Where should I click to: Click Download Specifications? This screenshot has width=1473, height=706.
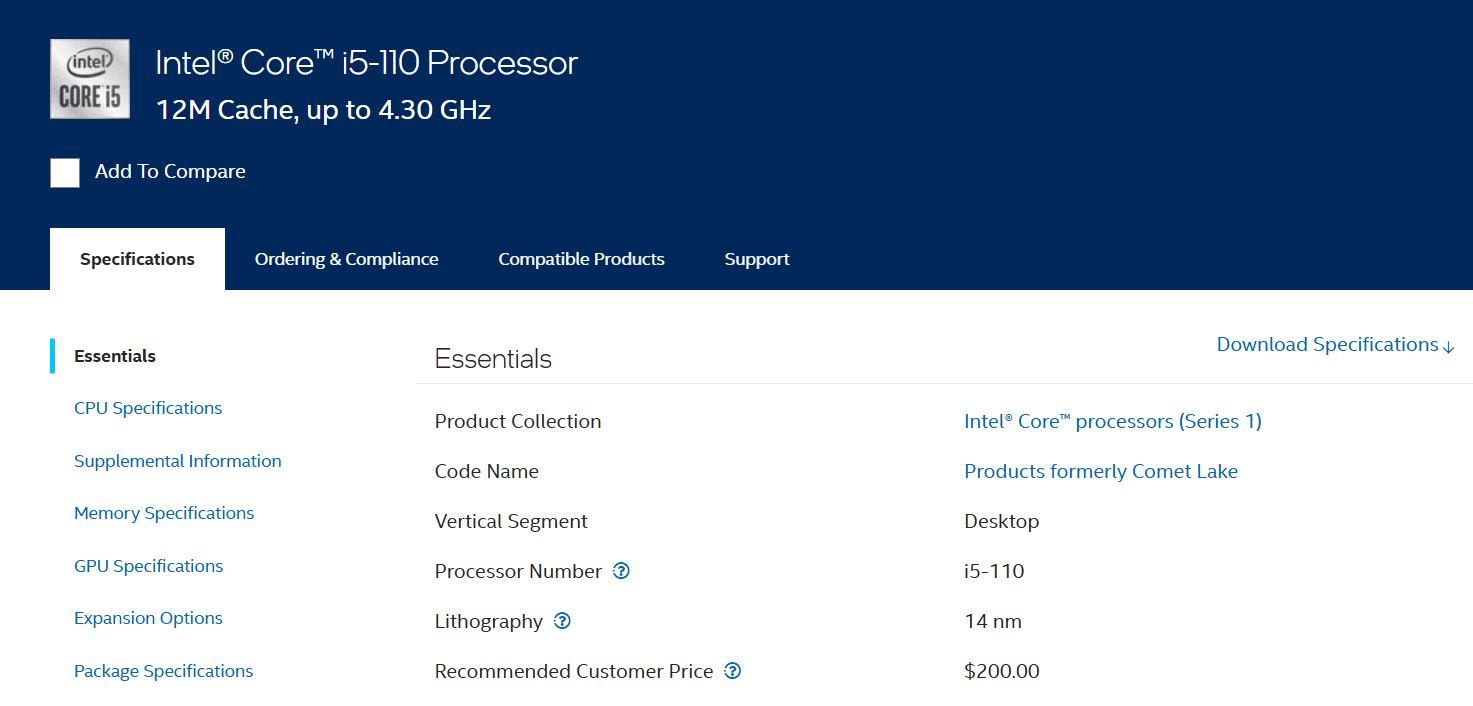pyautogui.click(x=1325, y=344)
